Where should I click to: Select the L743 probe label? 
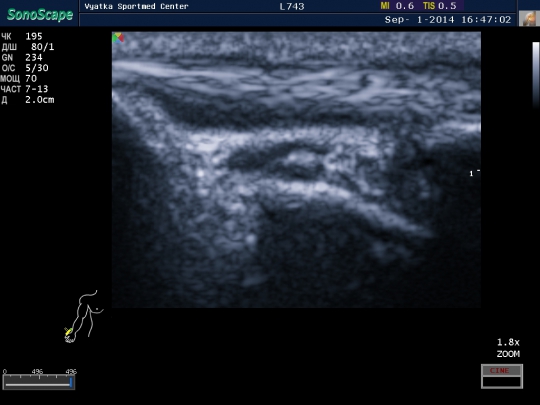click(292, 7)
